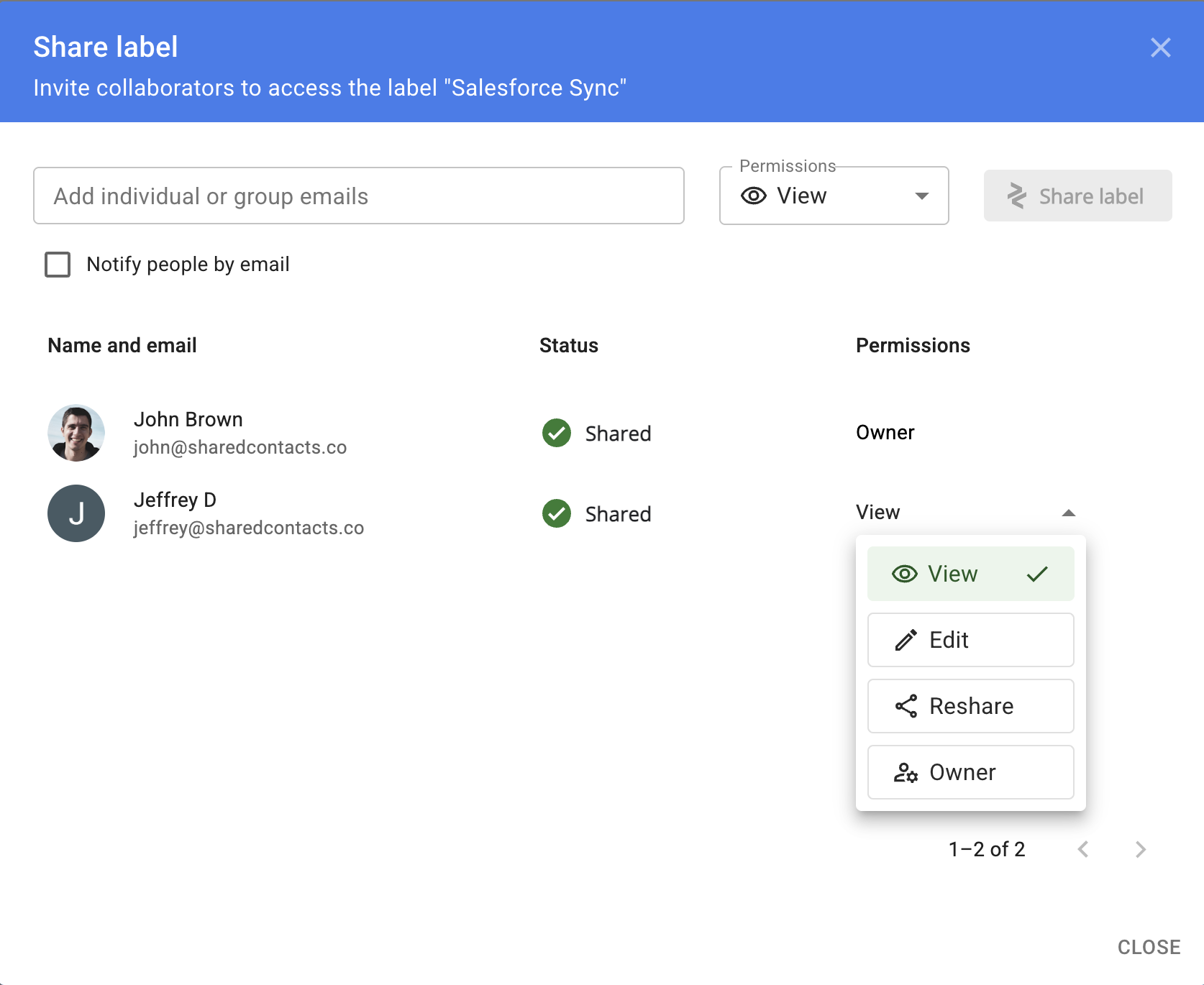This screenshot has height=985, width=1204.
Task: Choose Edit permission for Jeffrey
Action: tap(970, 640)
